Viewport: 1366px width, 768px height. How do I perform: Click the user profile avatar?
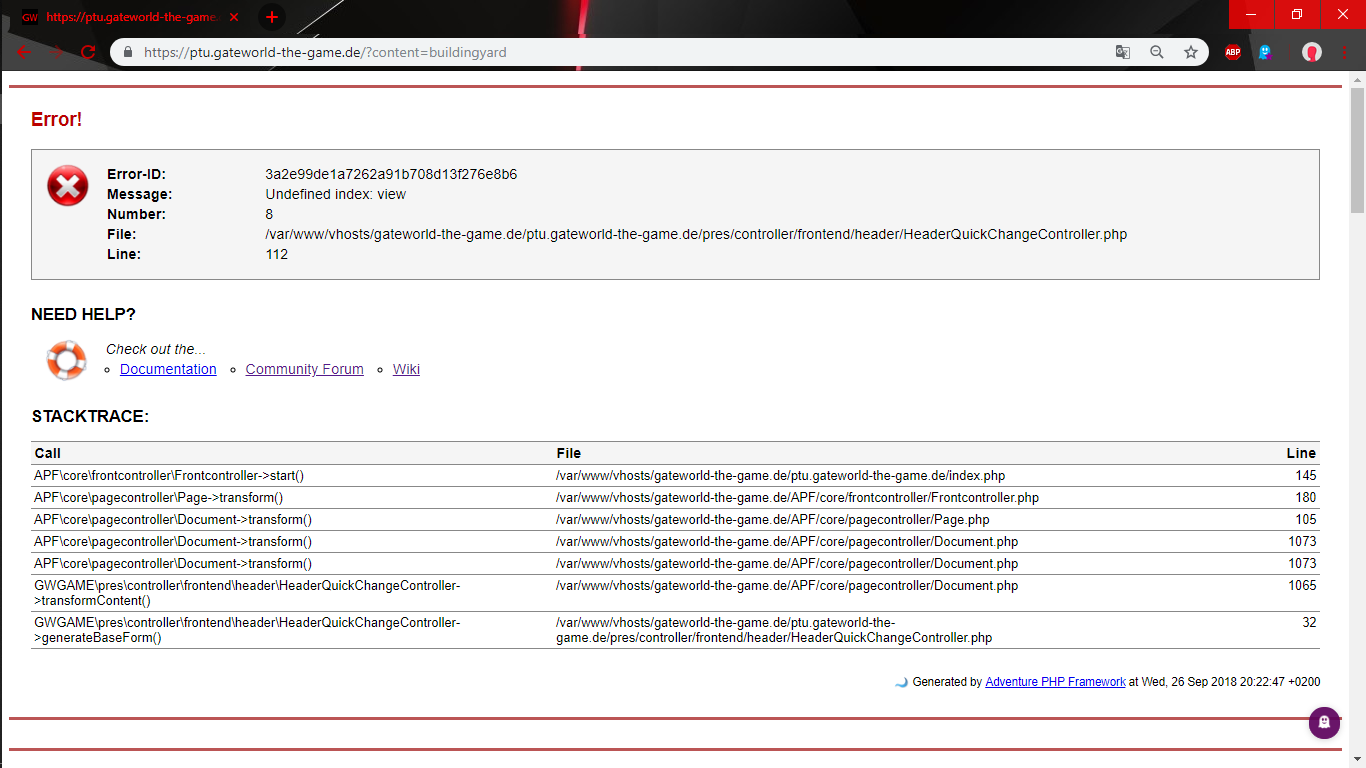1312,52
